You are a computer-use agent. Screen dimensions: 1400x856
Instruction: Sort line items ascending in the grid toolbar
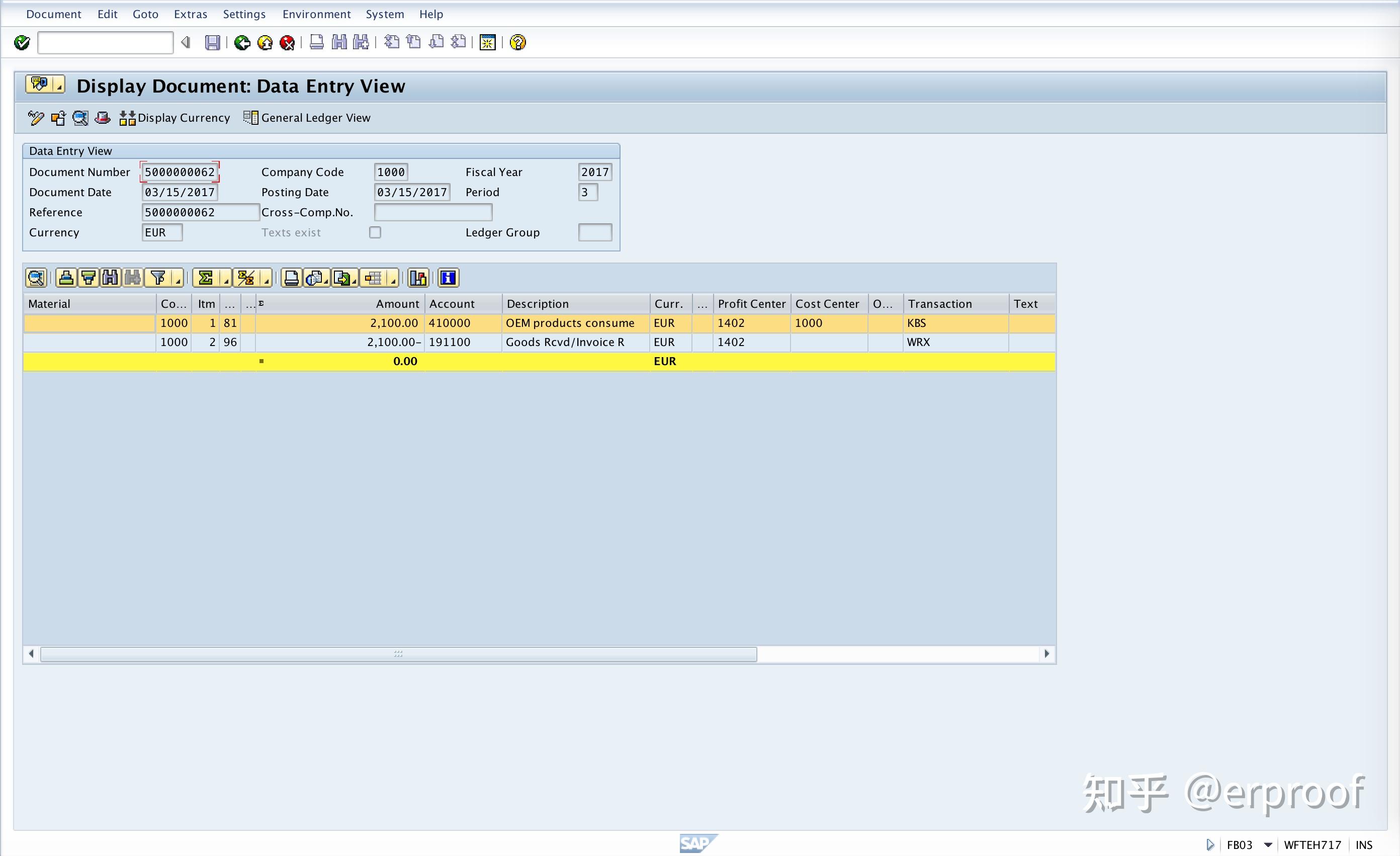(65, 278)
